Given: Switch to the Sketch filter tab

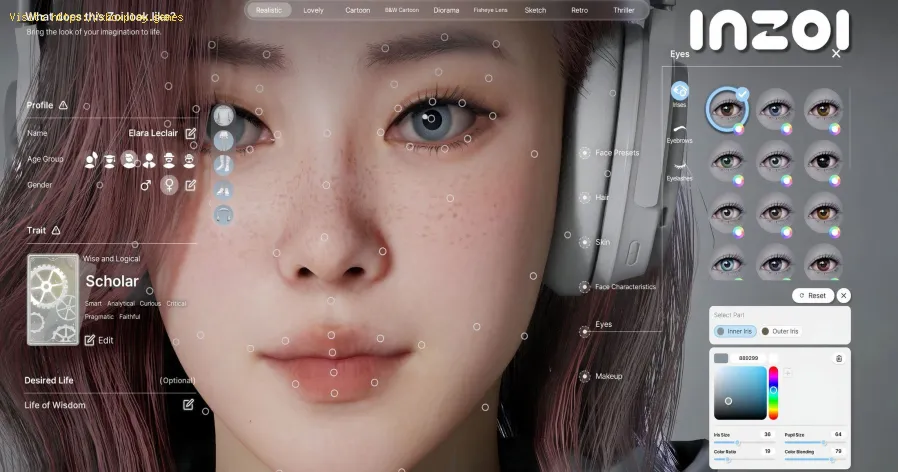Looking at the screenshot, I should coord(535,10).
